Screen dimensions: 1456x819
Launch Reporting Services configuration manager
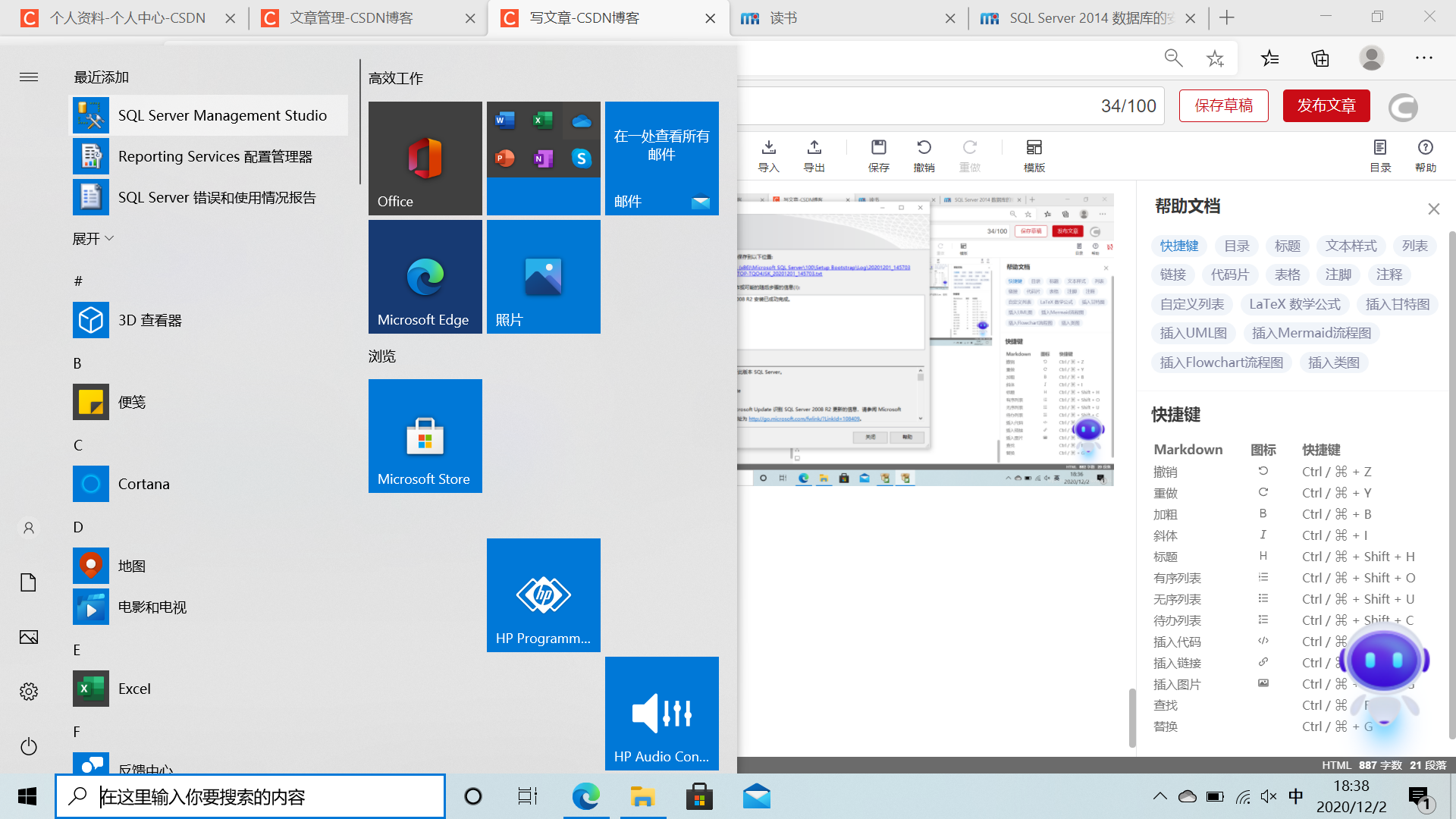coord(210,156)
